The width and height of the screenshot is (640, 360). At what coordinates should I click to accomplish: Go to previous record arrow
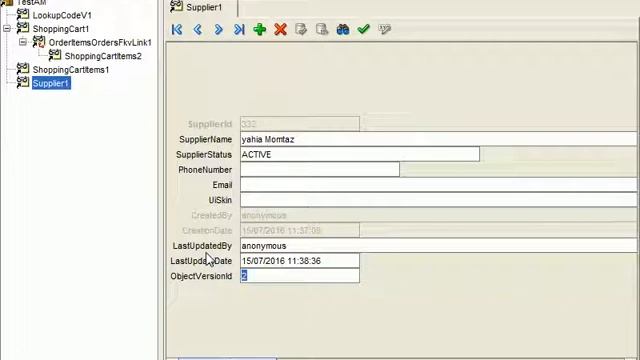[198, 29]
